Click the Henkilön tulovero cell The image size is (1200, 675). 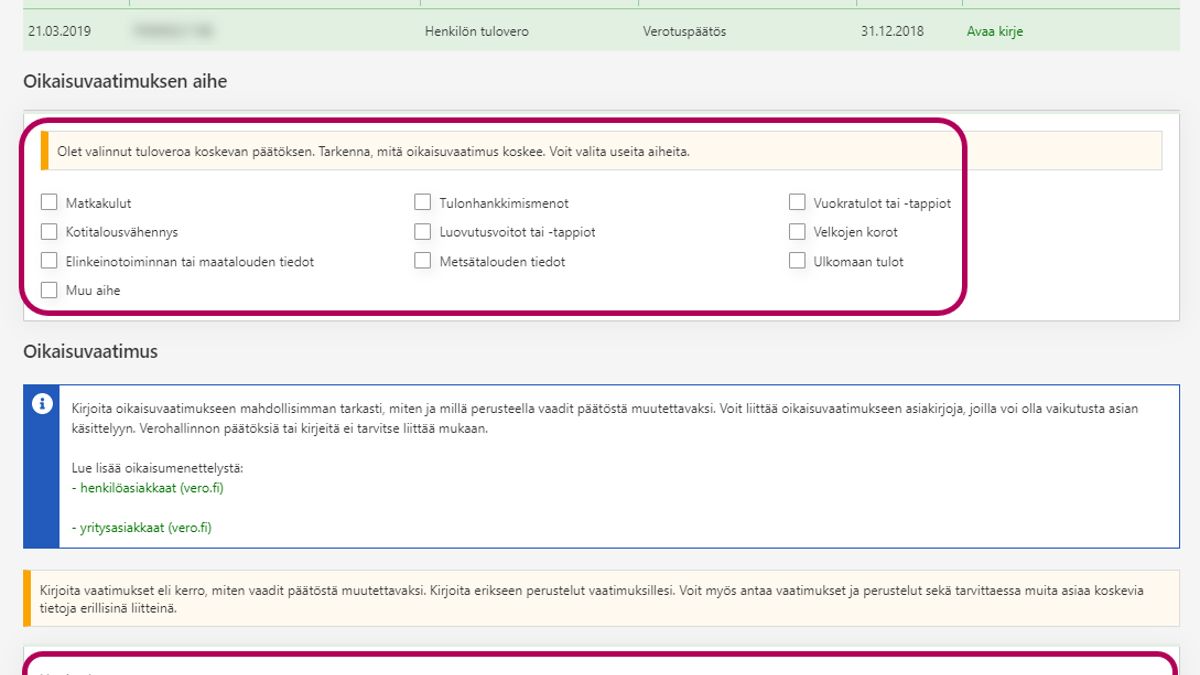pyautogui.click(x=476, y=31)
